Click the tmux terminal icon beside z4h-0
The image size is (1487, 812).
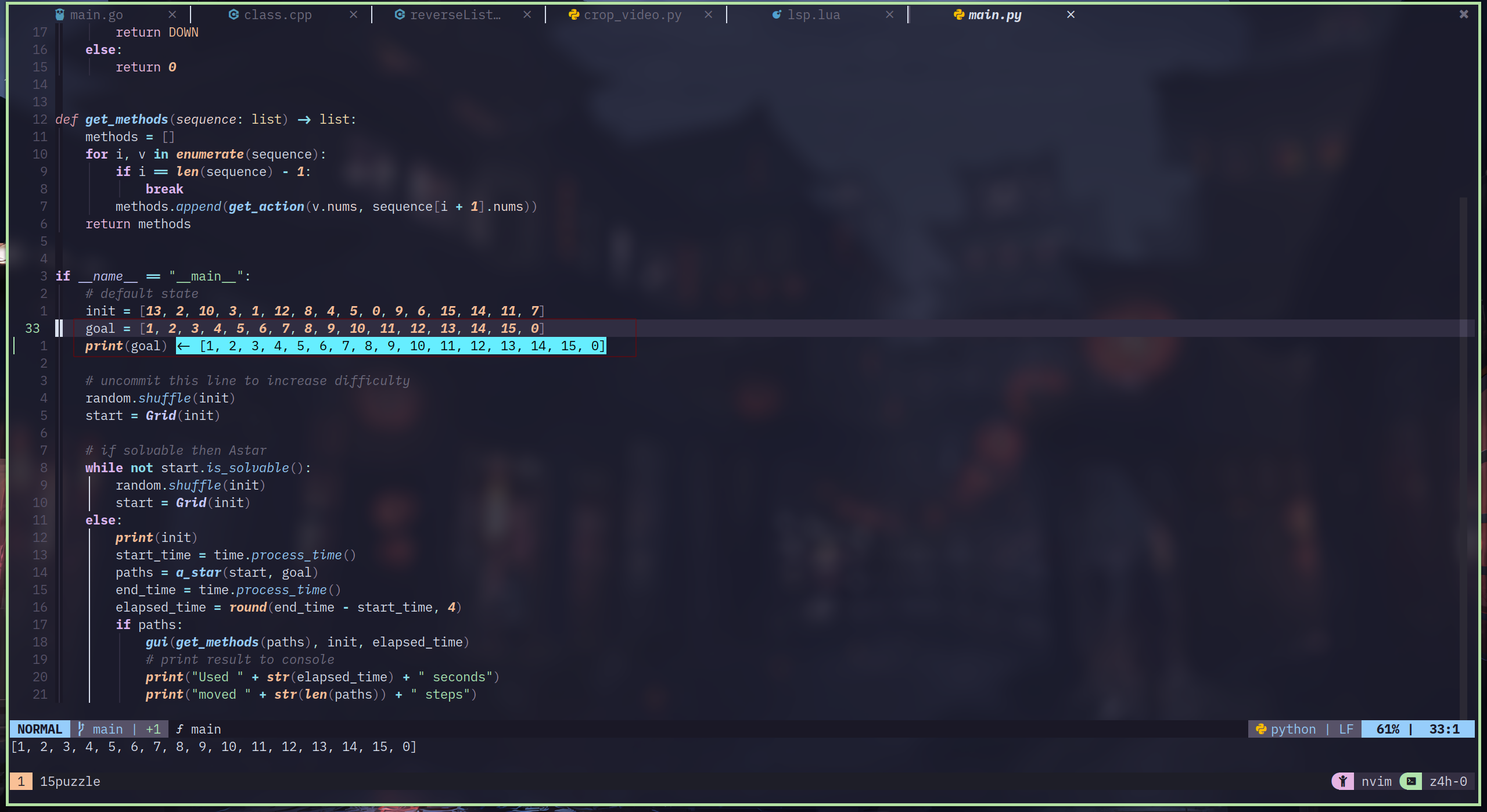(1411, 781)
